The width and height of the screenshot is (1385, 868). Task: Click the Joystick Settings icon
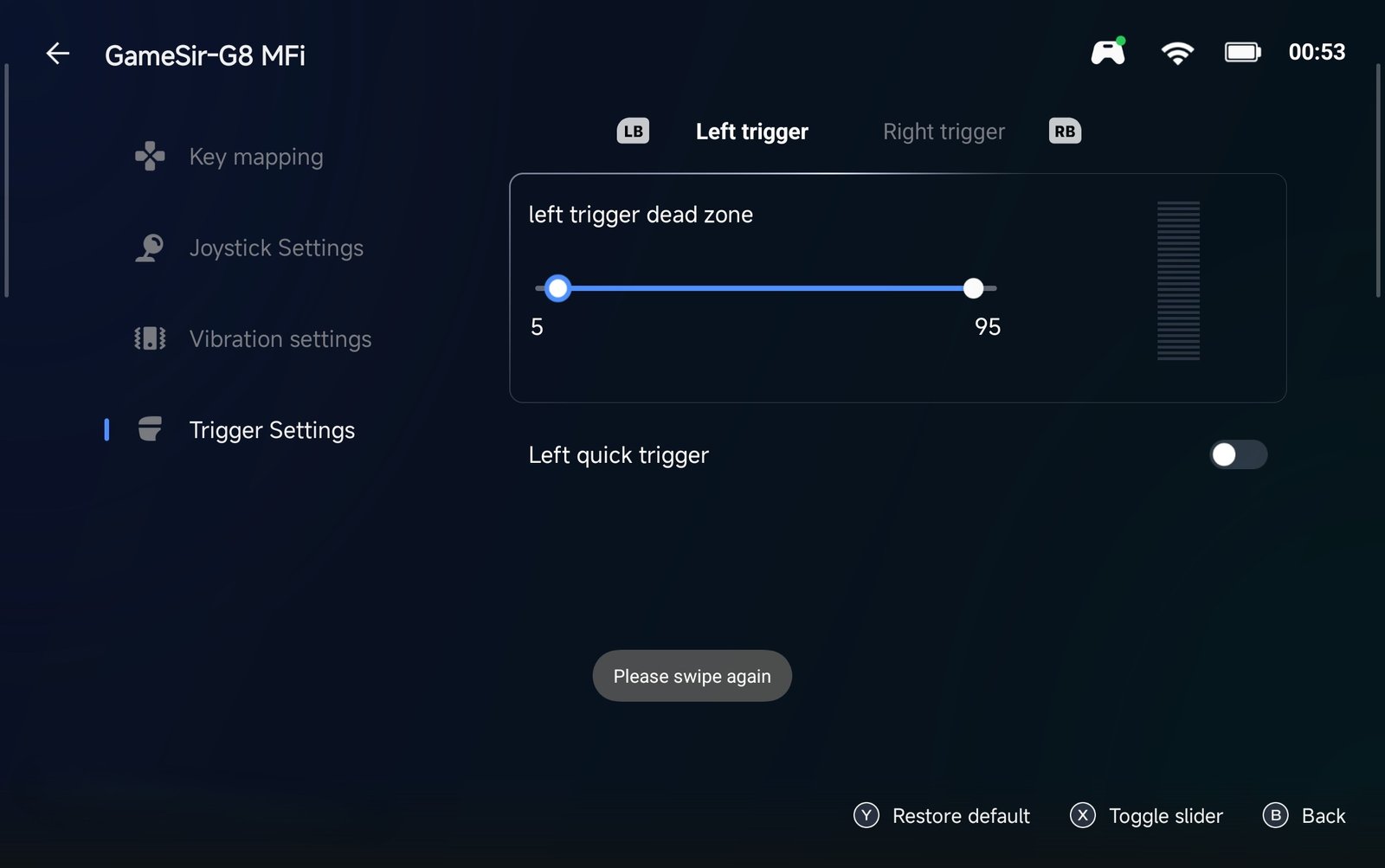(150, 248)
